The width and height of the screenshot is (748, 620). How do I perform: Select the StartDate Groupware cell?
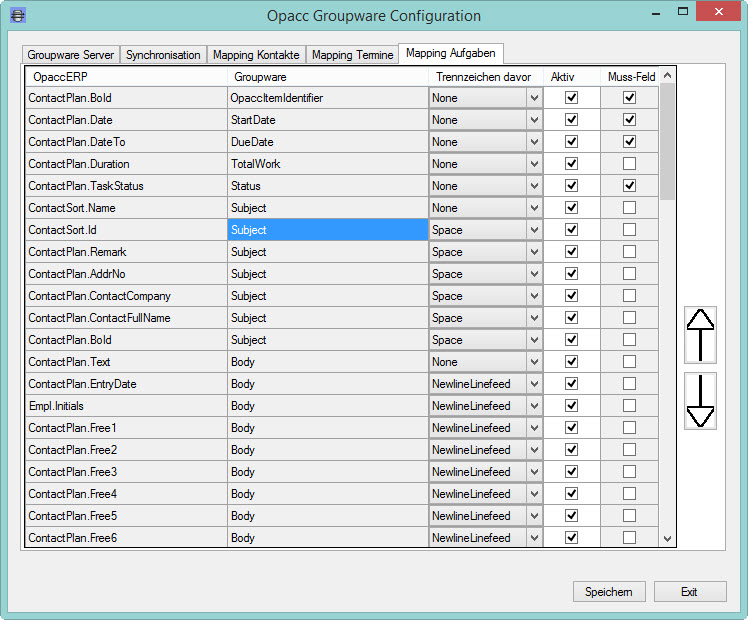pyautogui.click(x=328, y=120)
